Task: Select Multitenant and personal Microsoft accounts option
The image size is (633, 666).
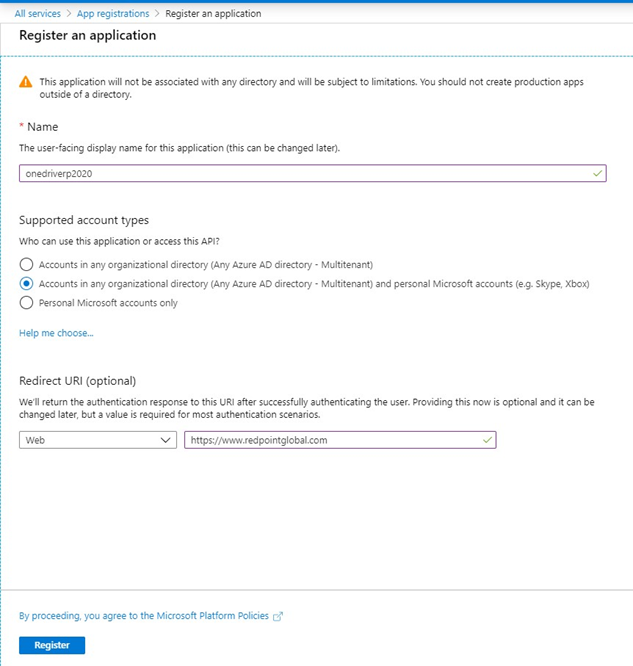Action: pos(26,283)
